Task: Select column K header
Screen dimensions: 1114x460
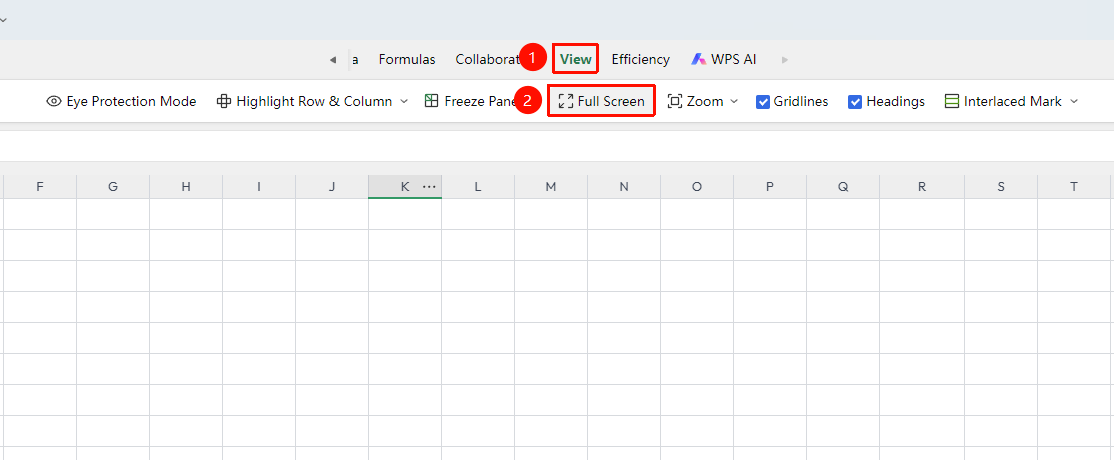Action: [405, 187]
